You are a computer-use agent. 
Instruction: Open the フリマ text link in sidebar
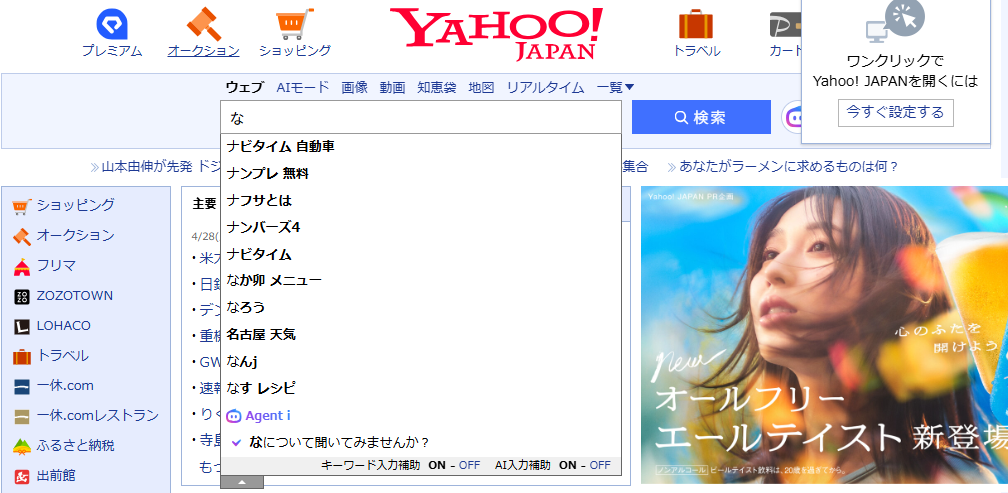click(x=56, y=265)
